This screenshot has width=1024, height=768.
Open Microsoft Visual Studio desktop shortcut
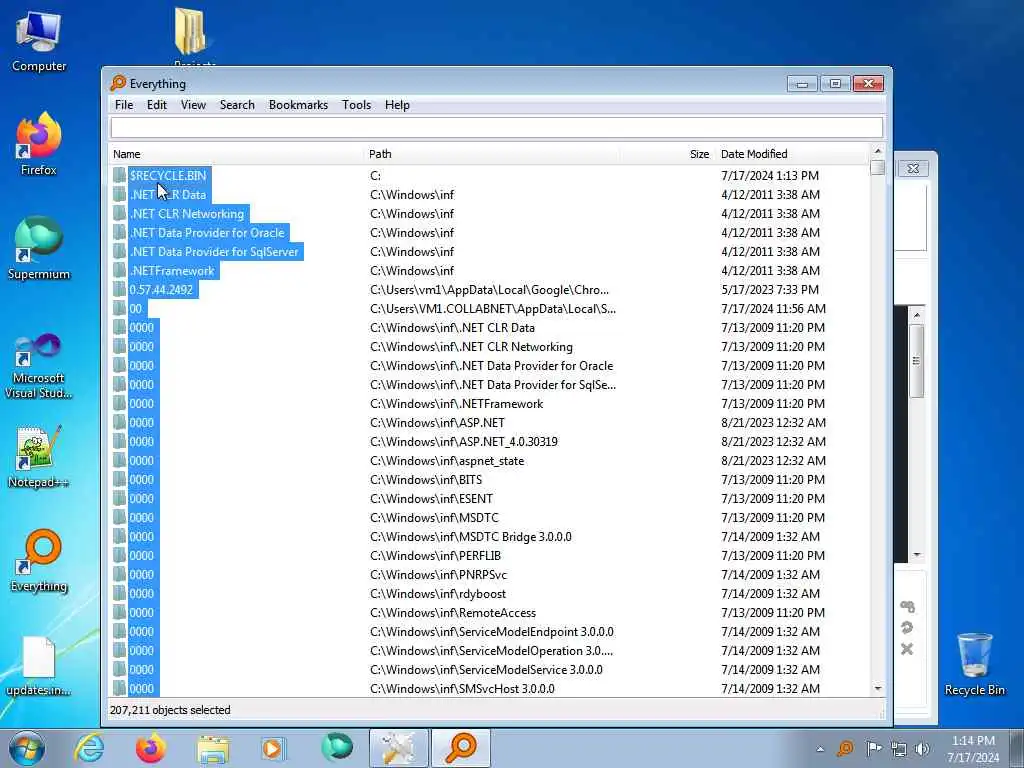39,366
